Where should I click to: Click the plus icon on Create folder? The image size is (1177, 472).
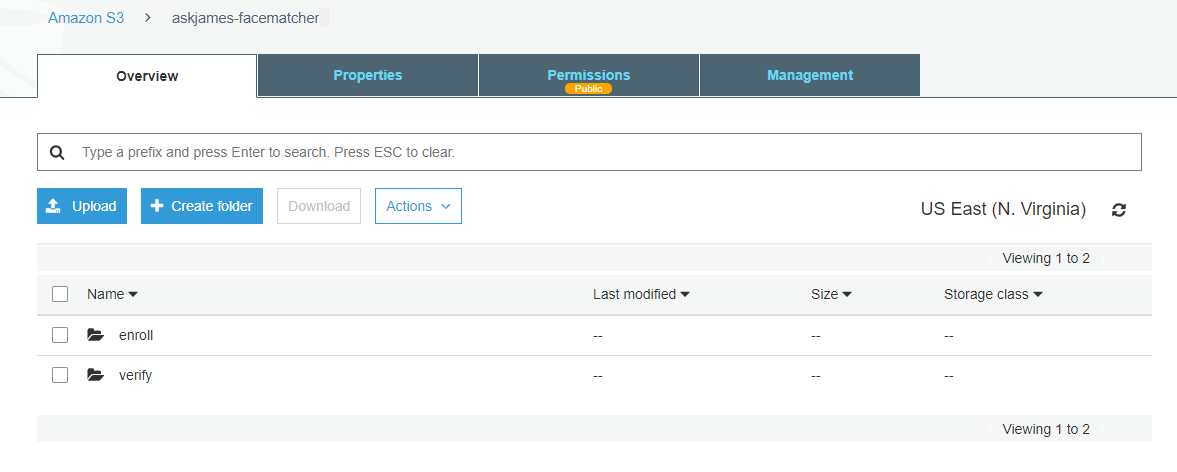[x=157, y=206]
